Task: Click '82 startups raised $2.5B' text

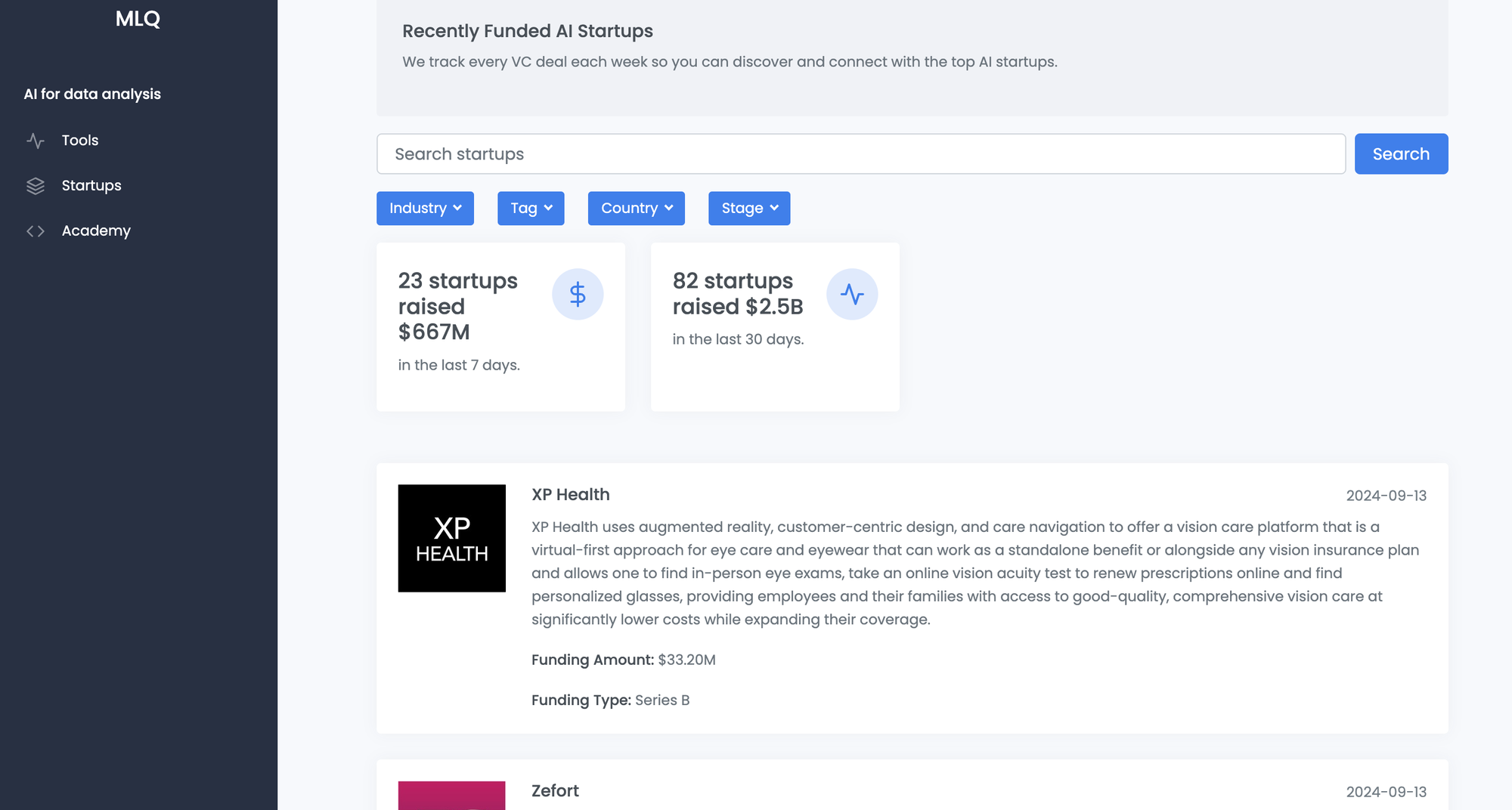Action: (x=738, y=294)
